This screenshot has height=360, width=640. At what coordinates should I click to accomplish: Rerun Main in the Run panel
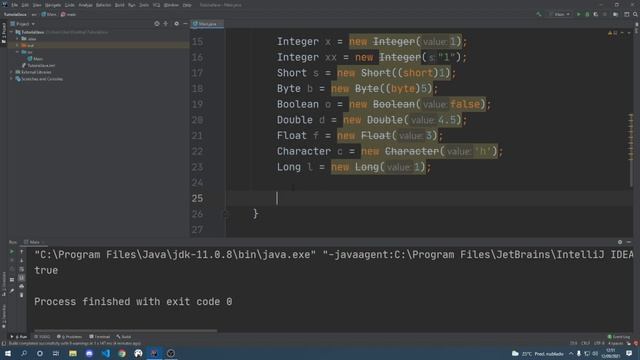[x=12, y=252]
